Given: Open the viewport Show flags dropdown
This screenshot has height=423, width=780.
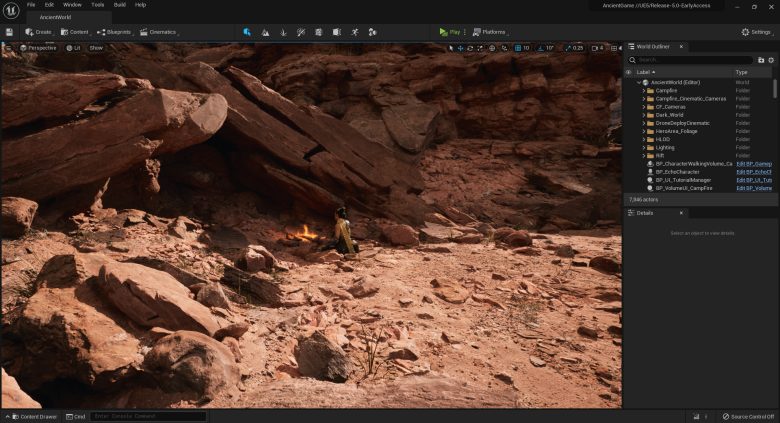Looking at the screenshot, I should pyautogui.click(x=96, y=48).
